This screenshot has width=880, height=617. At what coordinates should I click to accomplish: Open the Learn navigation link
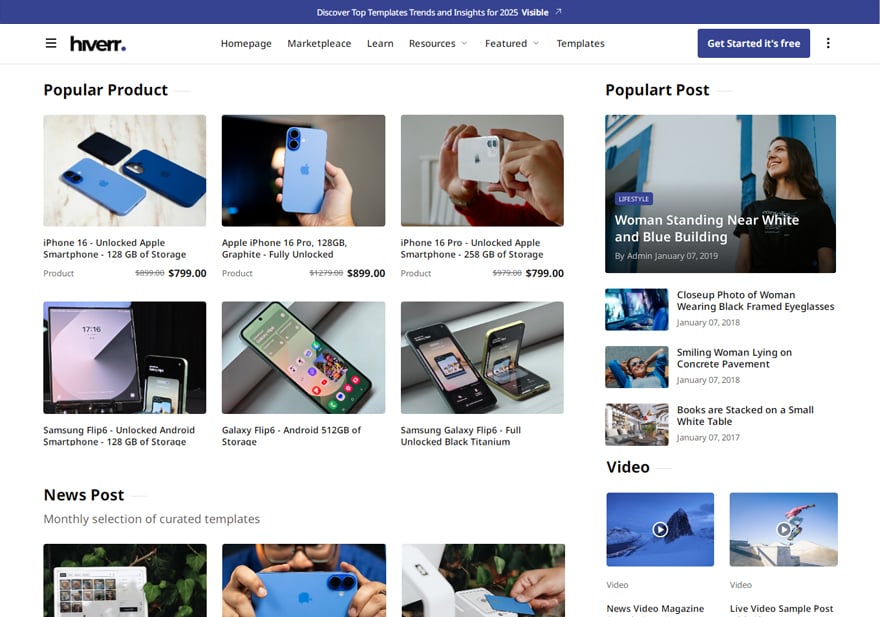pos(380,43)
